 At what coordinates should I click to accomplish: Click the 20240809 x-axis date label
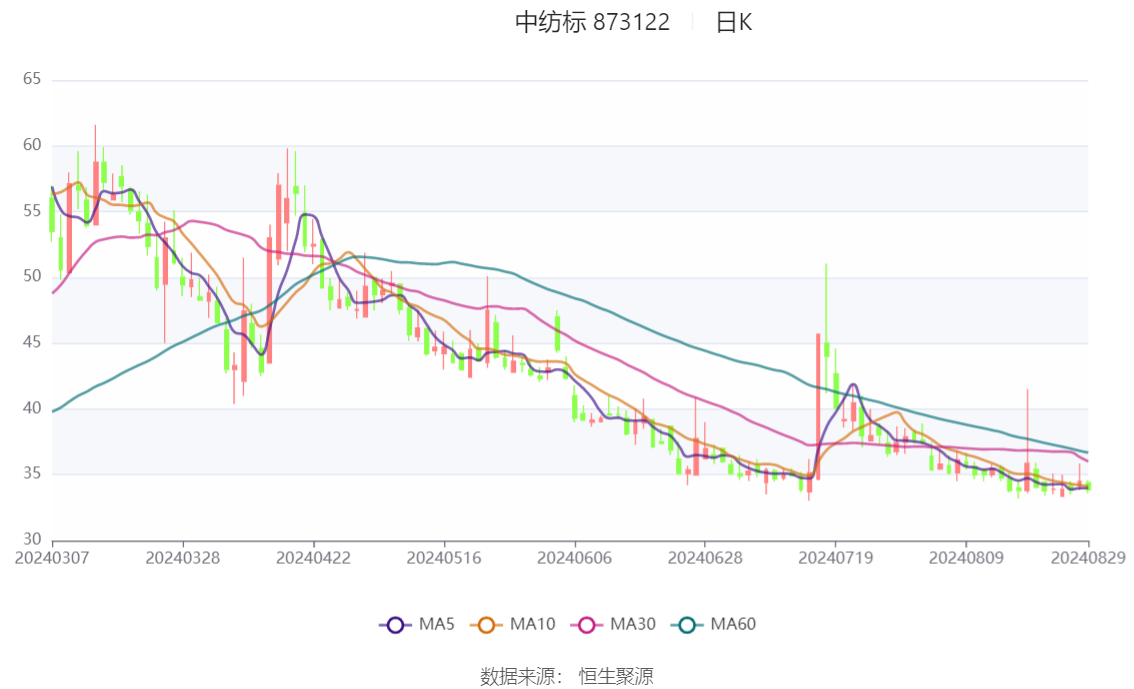coord(966,558)
